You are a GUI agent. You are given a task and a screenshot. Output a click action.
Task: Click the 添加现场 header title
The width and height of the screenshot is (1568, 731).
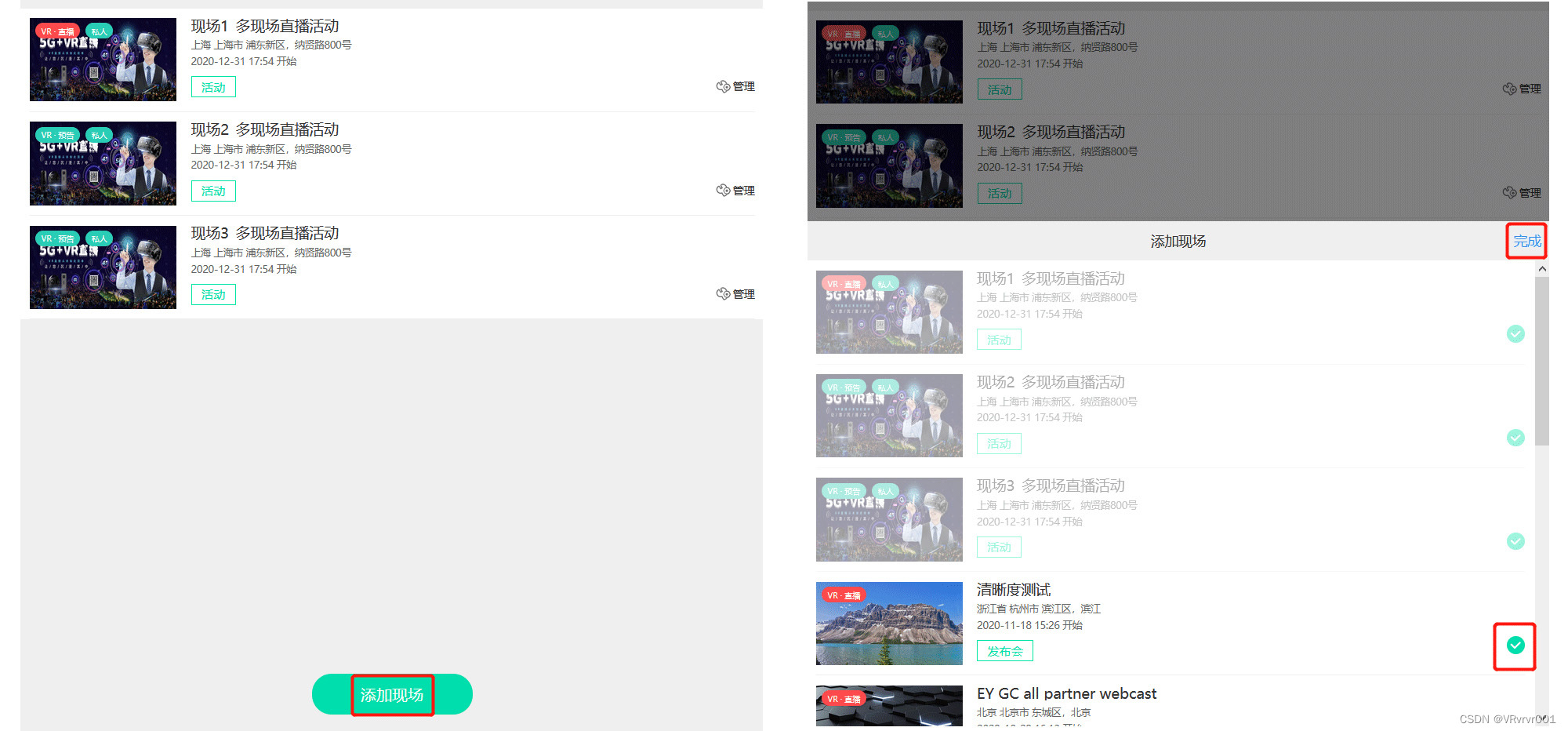pos(1178,242)
